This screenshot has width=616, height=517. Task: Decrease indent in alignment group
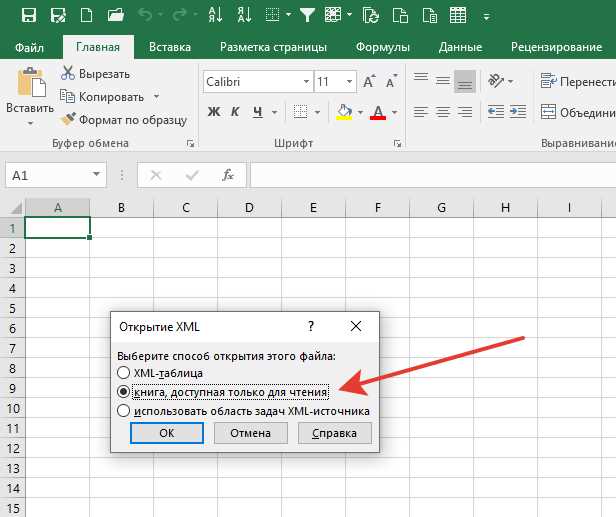click(x=496, y=112)
